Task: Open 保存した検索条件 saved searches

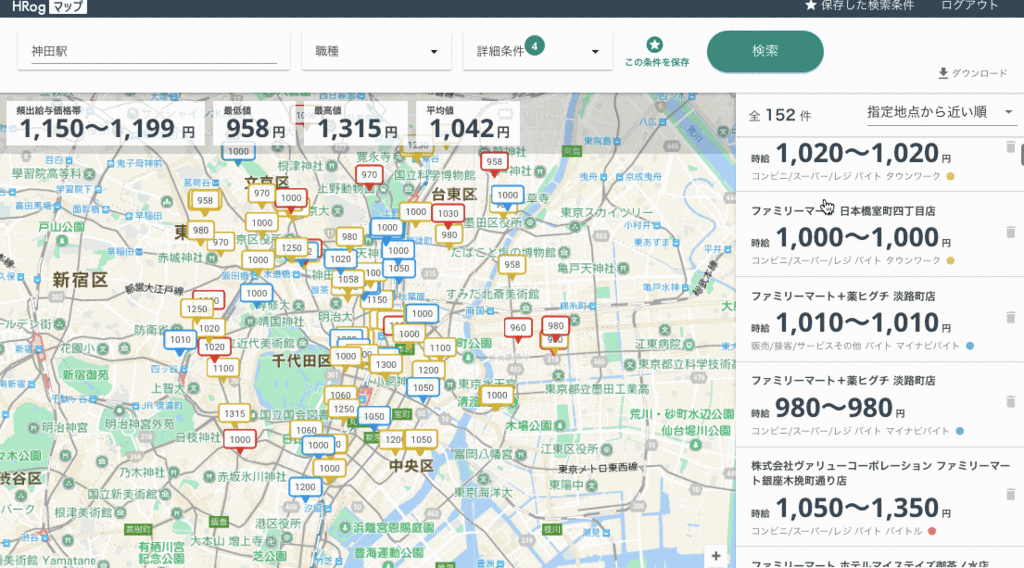Action: click(x=859, y=6)
